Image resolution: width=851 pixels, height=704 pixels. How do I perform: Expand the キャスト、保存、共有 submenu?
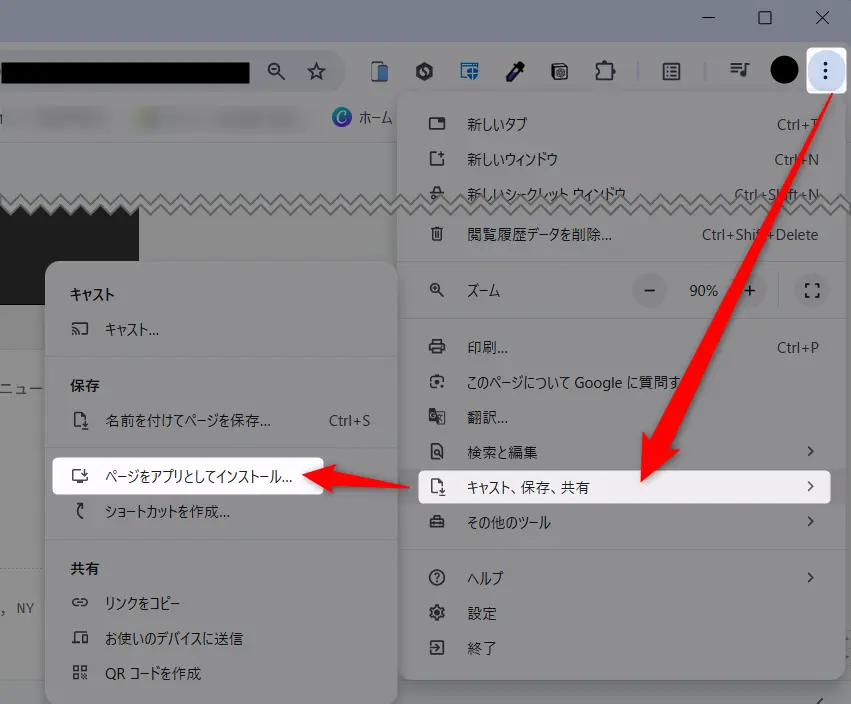(x=623, y=488)
